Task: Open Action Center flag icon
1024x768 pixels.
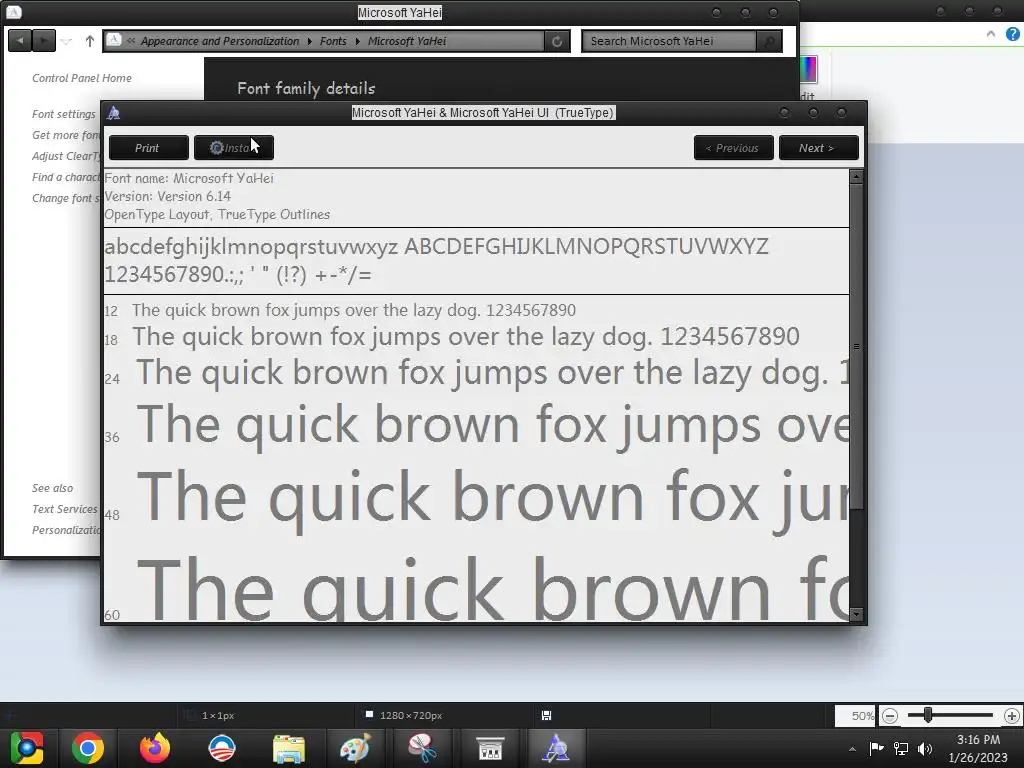Action: pyautogui.click(x=876, y=748)
